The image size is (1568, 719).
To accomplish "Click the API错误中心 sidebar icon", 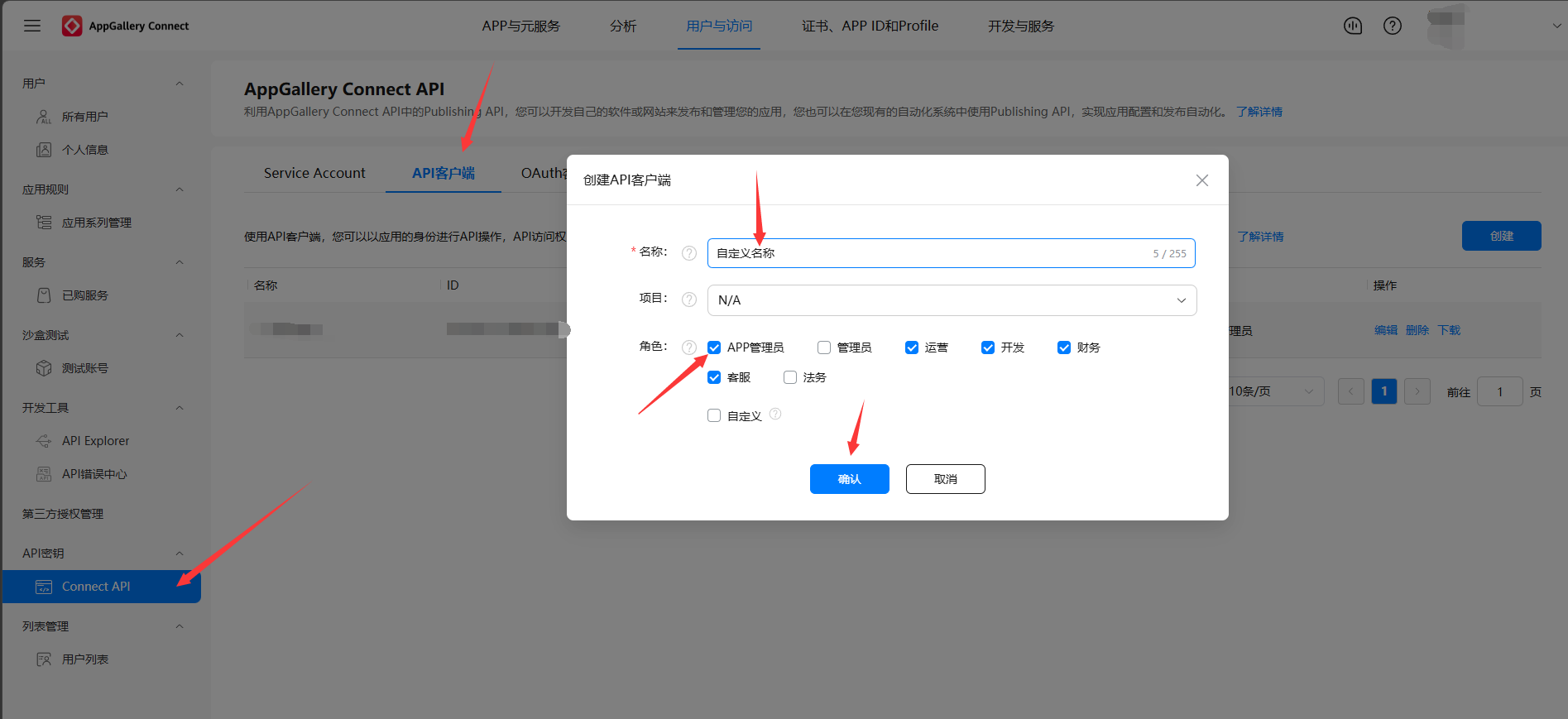I will [x=44, y=474].
